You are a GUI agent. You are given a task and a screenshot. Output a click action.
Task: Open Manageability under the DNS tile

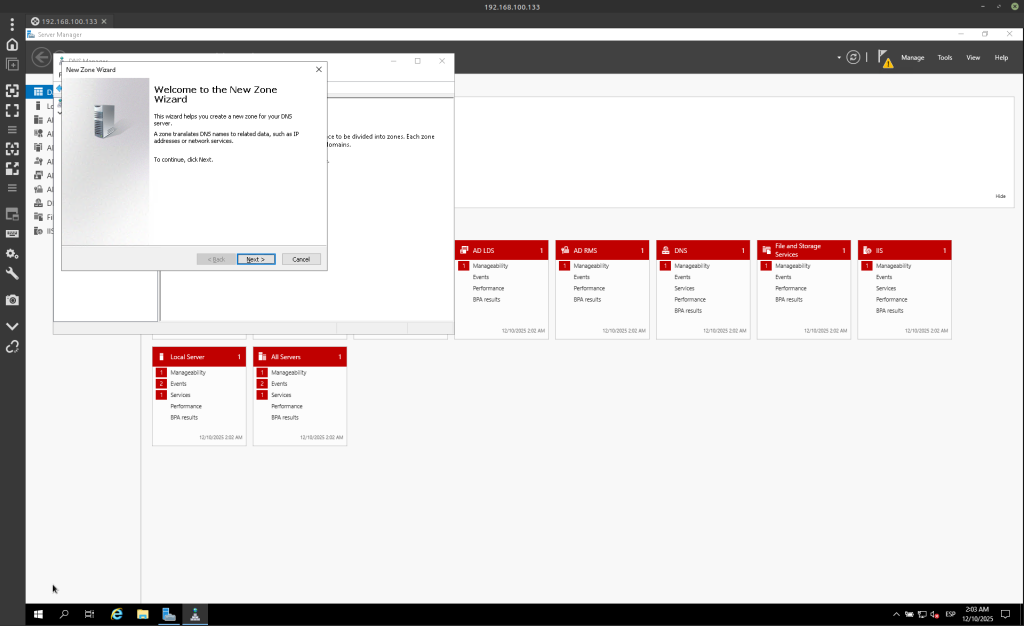click(x=691, y=266)
